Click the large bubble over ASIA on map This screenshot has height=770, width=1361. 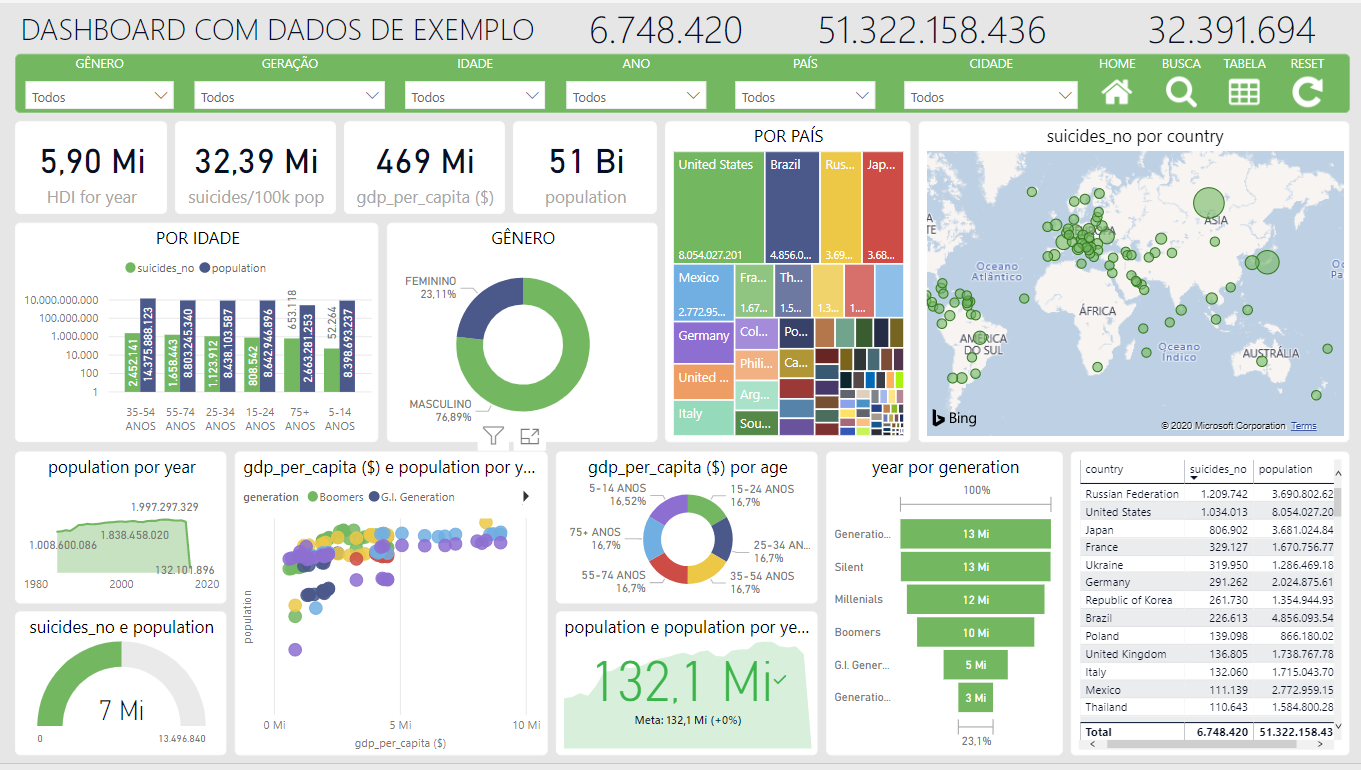(x=1208, y=204)
